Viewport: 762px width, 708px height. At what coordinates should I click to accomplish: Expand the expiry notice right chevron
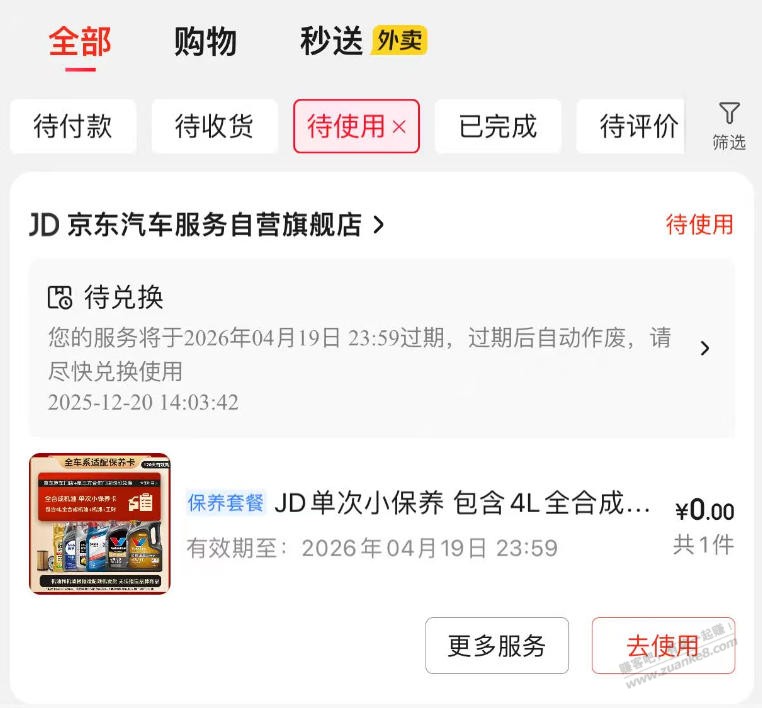tap(705, 348)
